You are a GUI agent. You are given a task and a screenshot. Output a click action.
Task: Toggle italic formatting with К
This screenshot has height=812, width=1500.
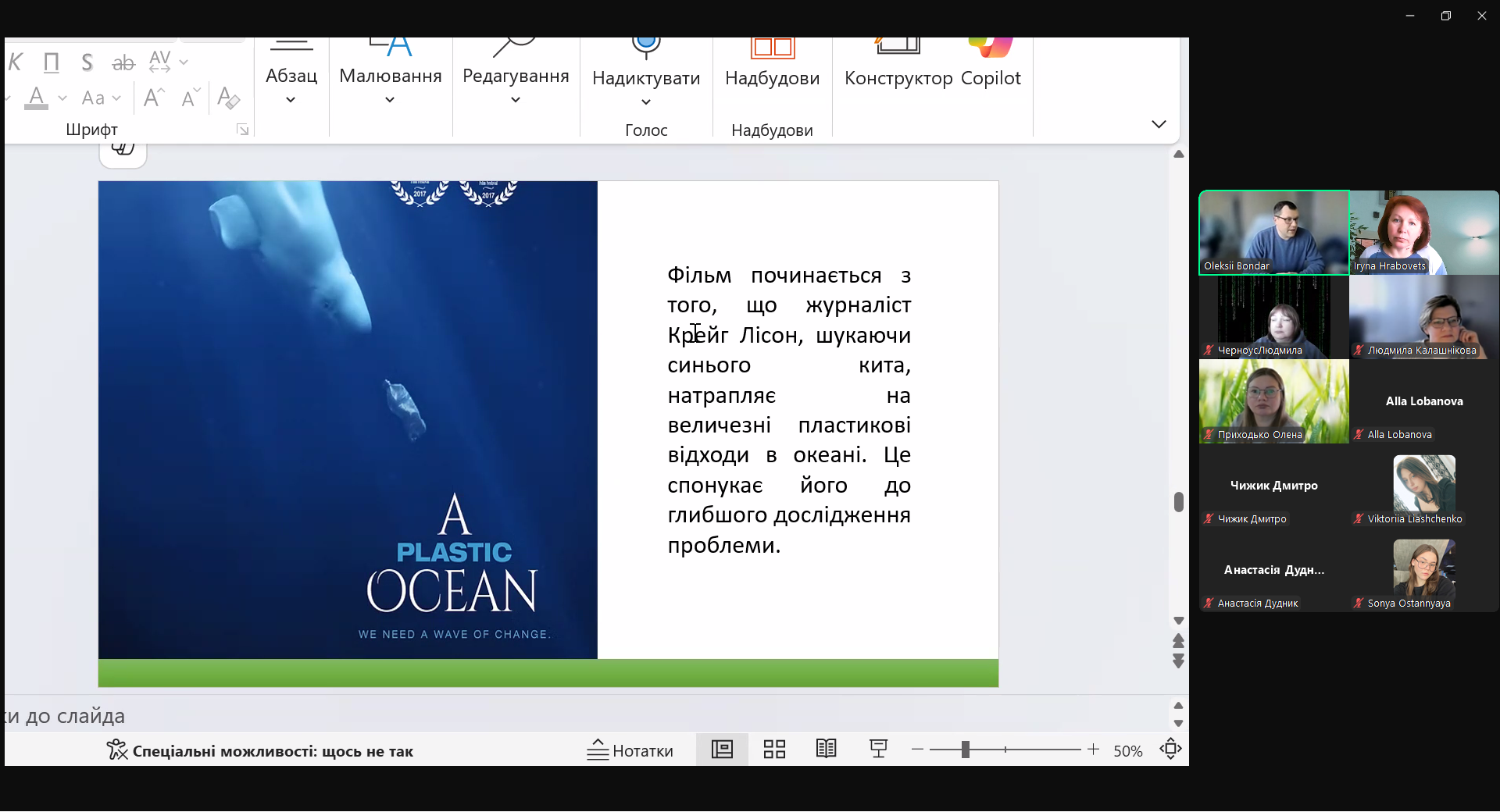click(x=15, y=62)
